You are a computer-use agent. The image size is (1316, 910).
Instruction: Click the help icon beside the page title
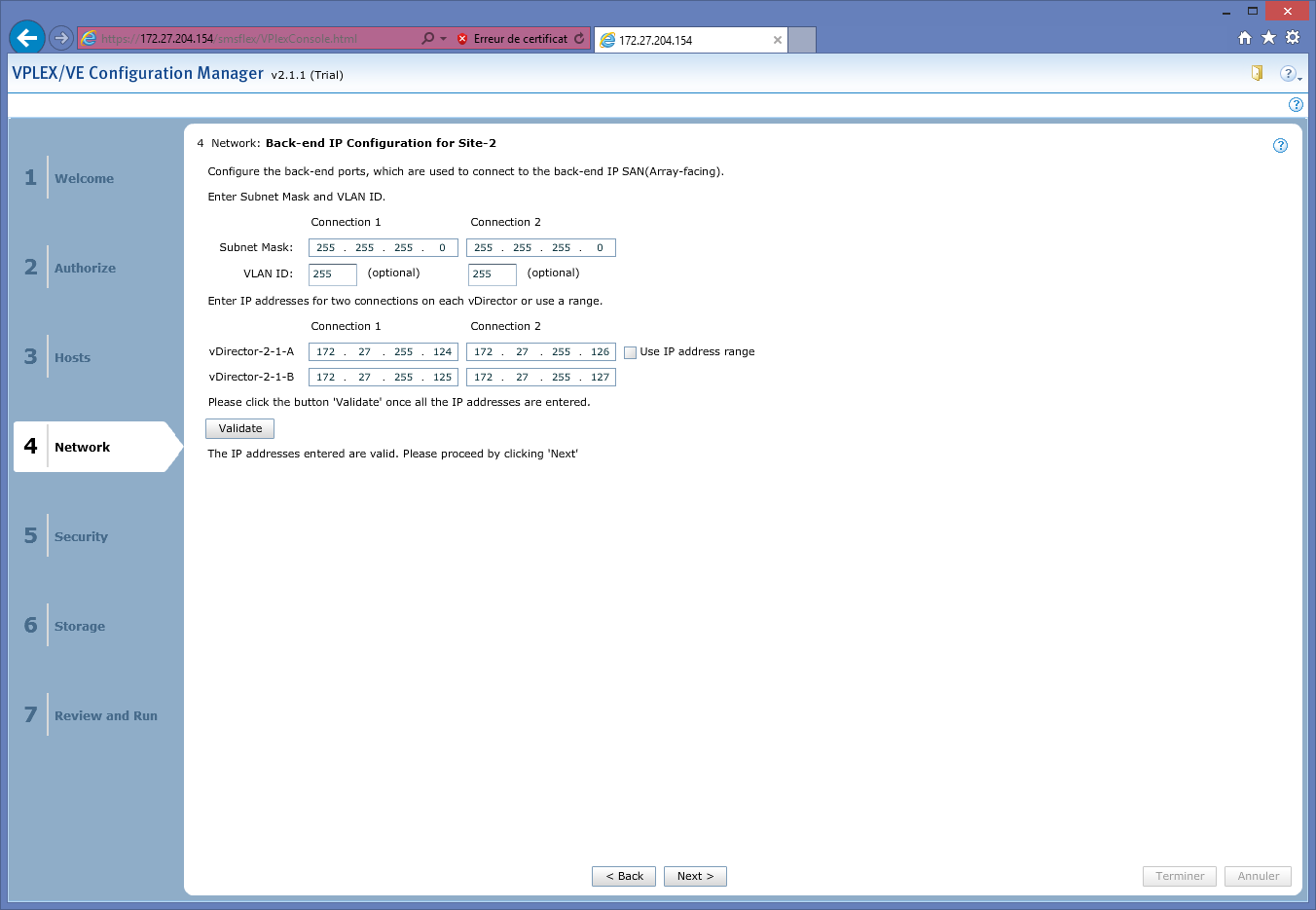1280,145
